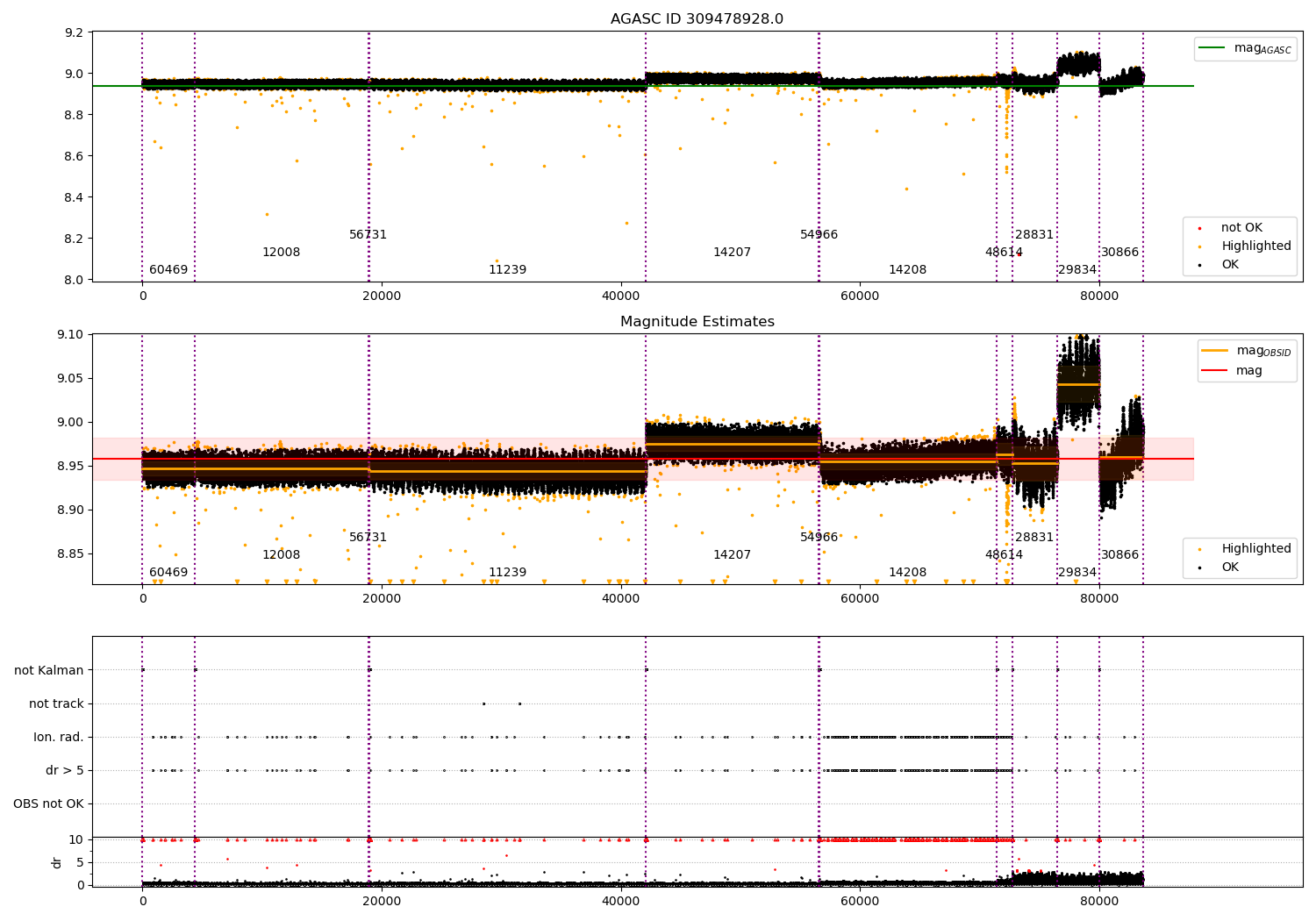Click the 'Ion. rad.' y-axis label

[x=59, y=738]
